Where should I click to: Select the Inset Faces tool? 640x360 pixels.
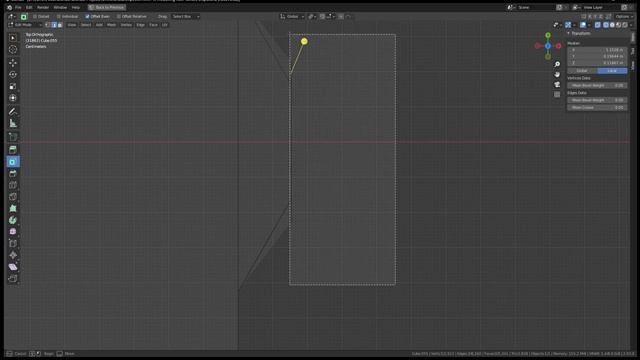point(13,162)
